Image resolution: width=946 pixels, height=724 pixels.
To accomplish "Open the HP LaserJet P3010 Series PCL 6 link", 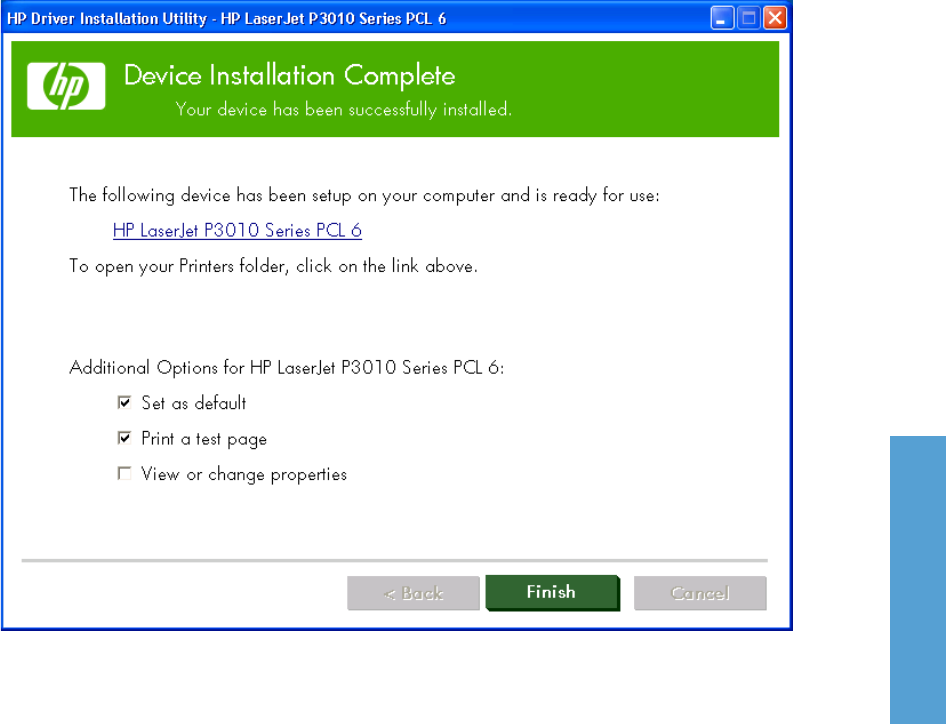I will [x=237, y=230].
